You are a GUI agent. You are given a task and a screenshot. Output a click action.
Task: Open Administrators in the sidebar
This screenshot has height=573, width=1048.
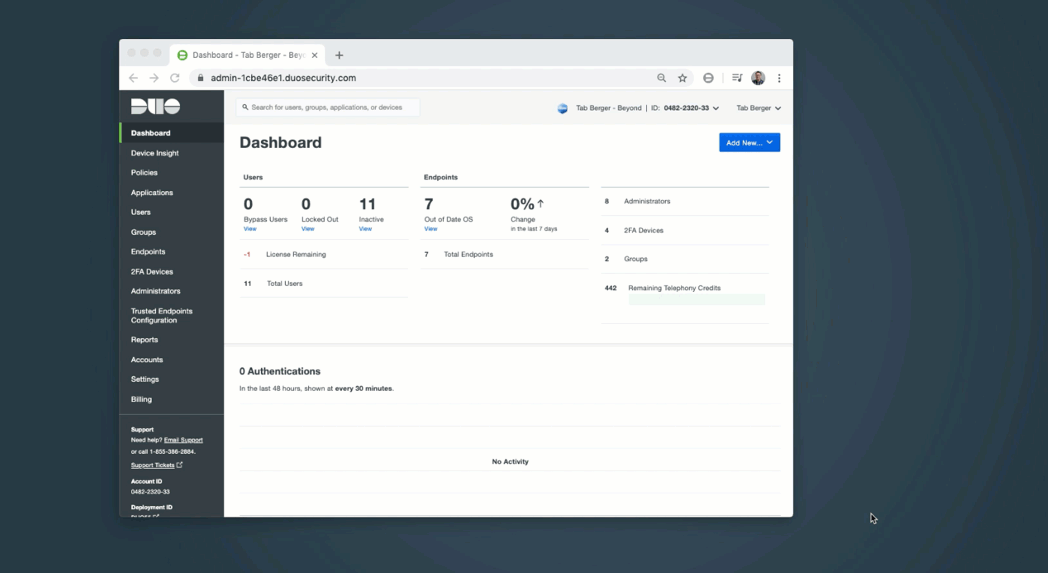pos(156,291)
